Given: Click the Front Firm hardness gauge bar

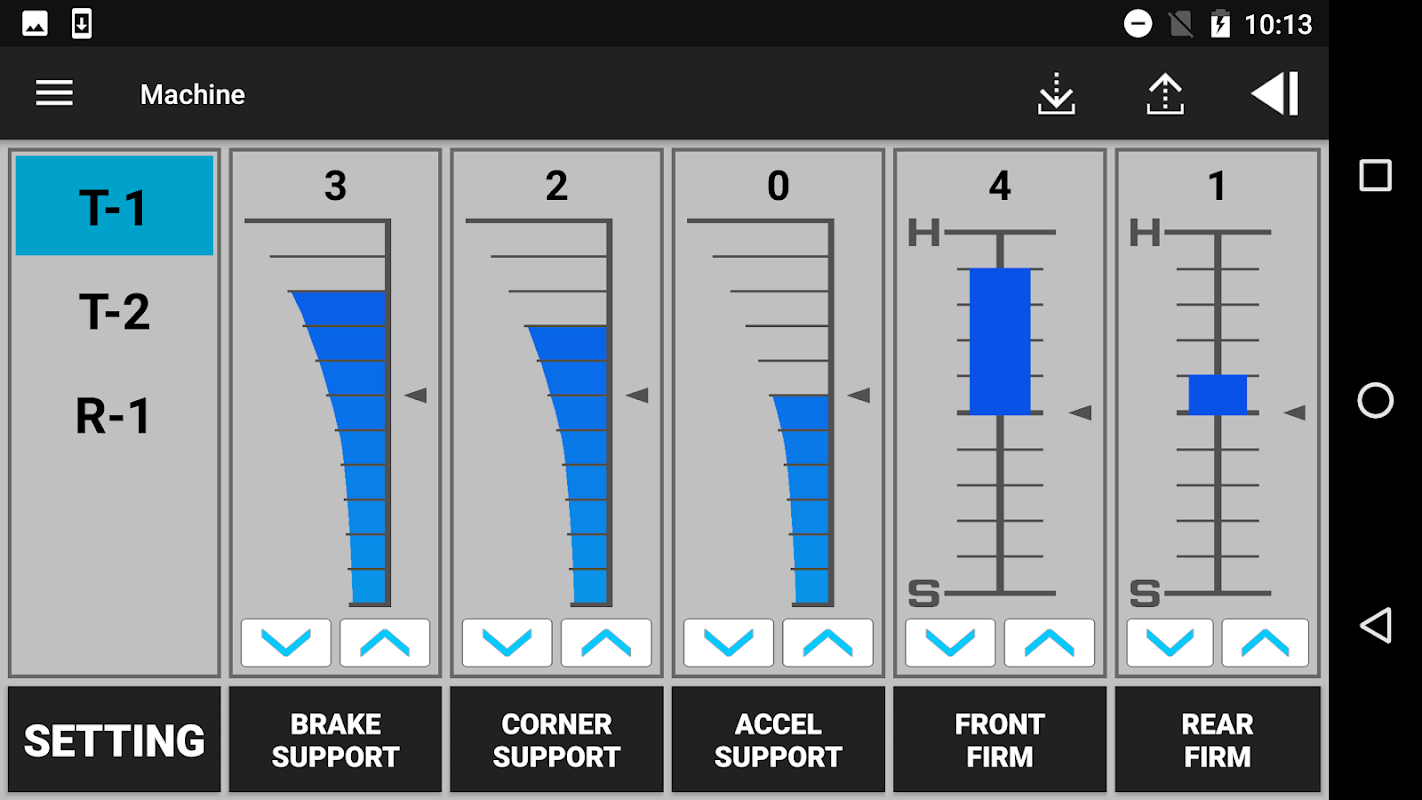Looking at the screenshot, I should pos(1000,341).
